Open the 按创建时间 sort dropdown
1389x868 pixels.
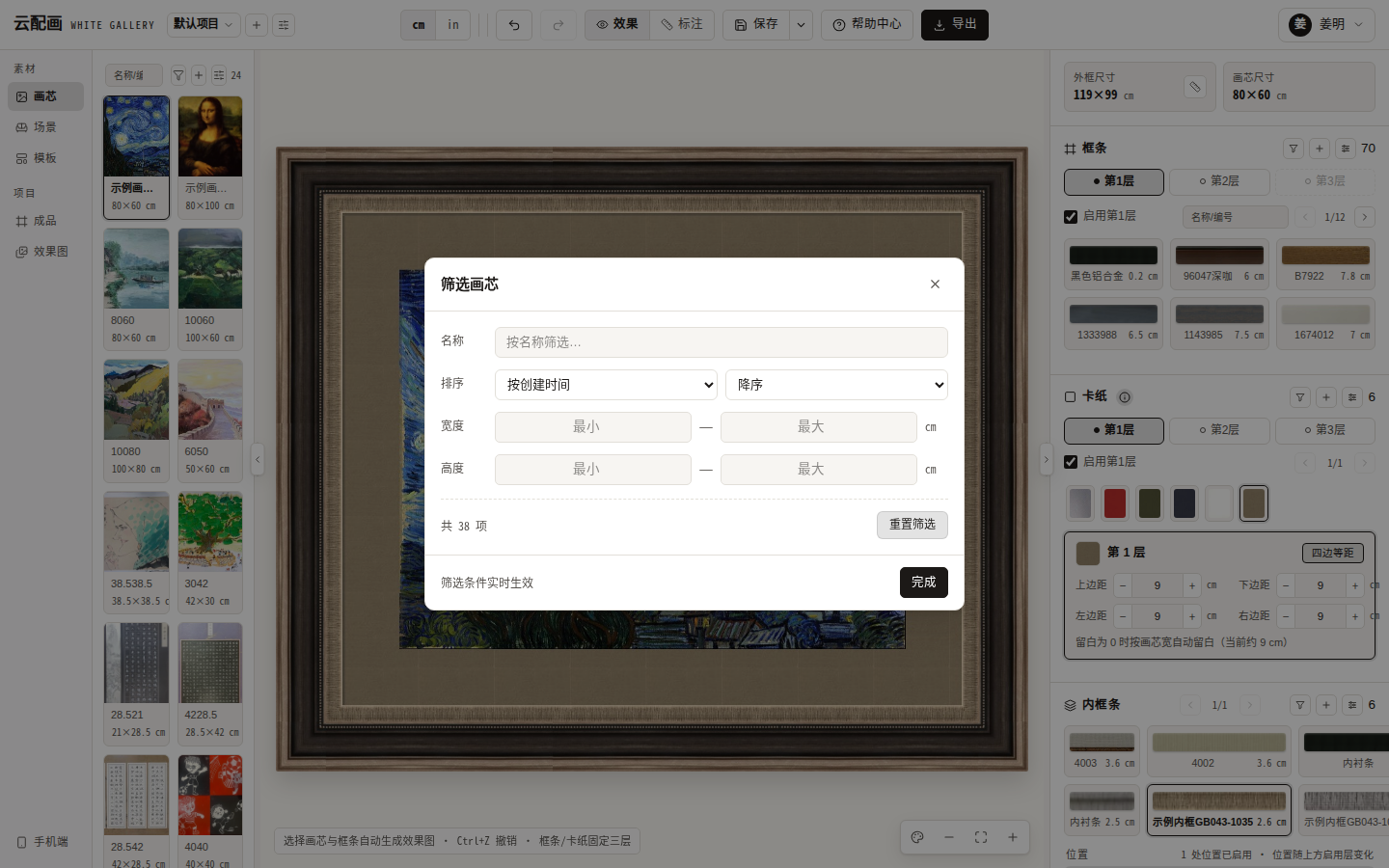606,385
